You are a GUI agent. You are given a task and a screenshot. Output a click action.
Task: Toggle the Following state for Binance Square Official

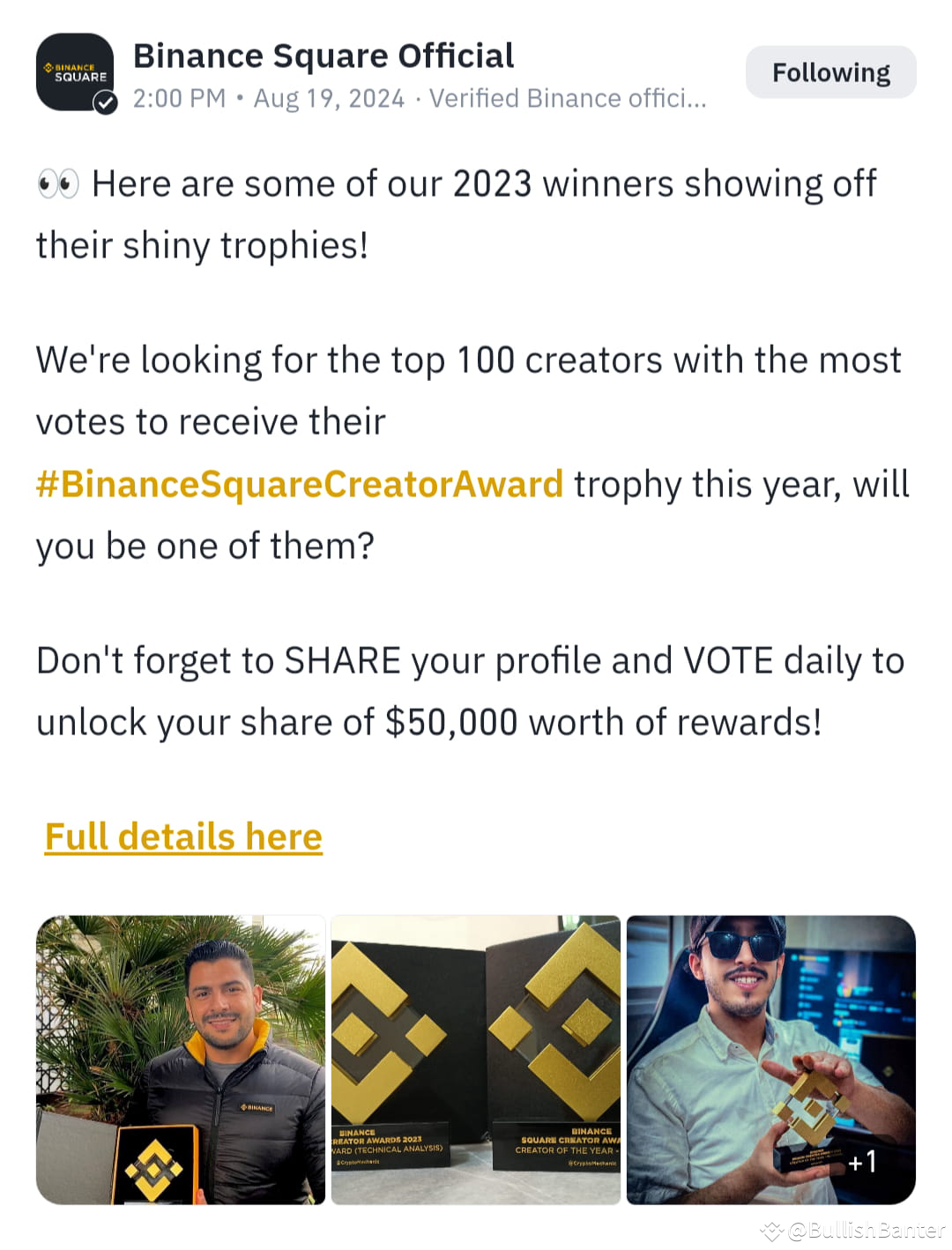point(829,72)
